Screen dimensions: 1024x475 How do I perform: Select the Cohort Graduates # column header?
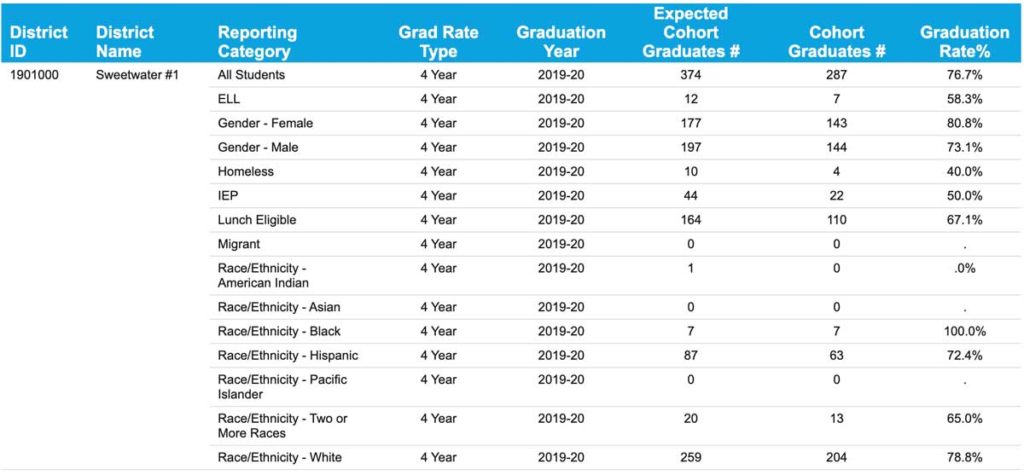tap(836, 42)
